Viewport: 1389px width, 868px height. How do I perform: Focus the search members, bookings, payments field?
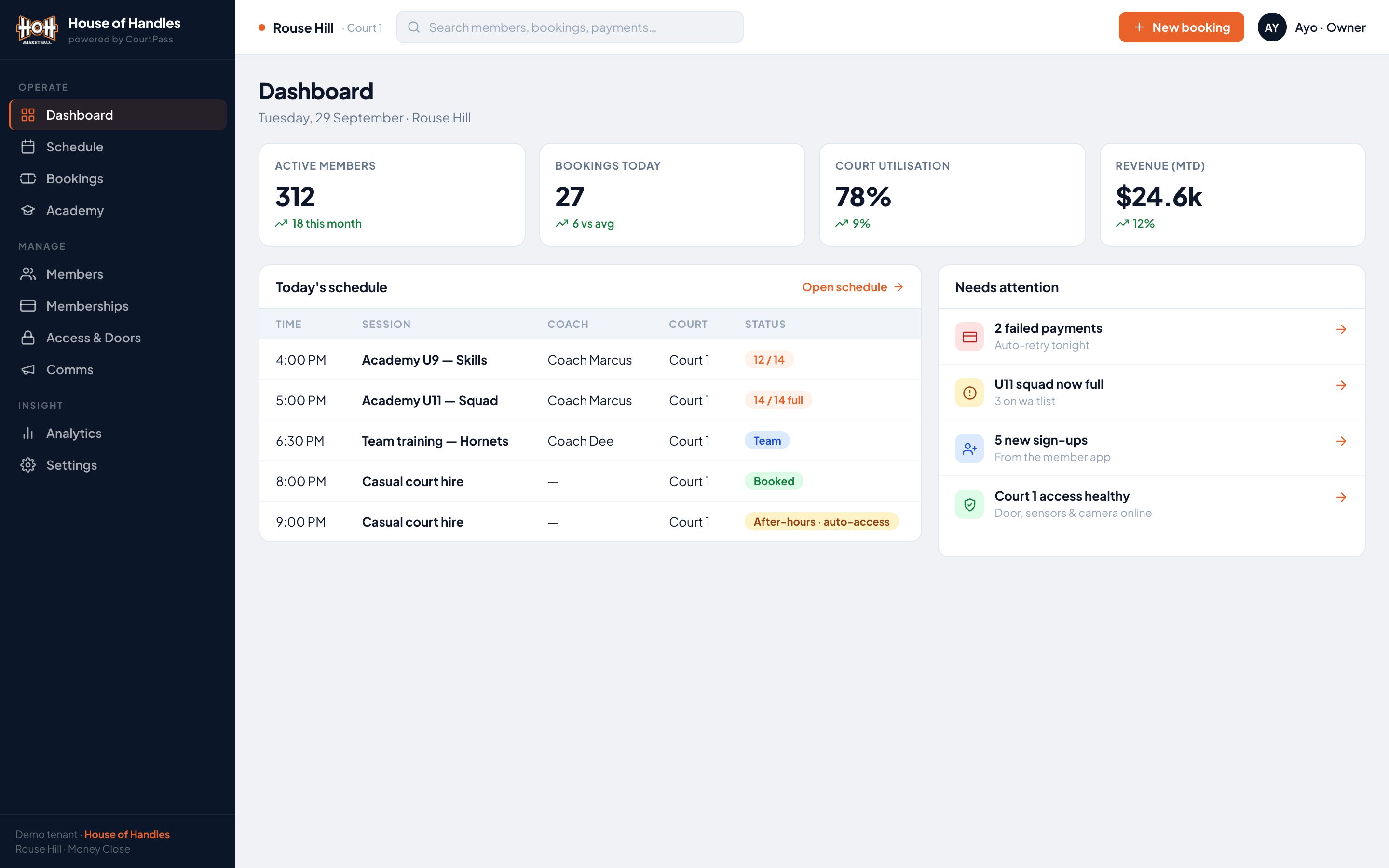[x=570, y=27]
